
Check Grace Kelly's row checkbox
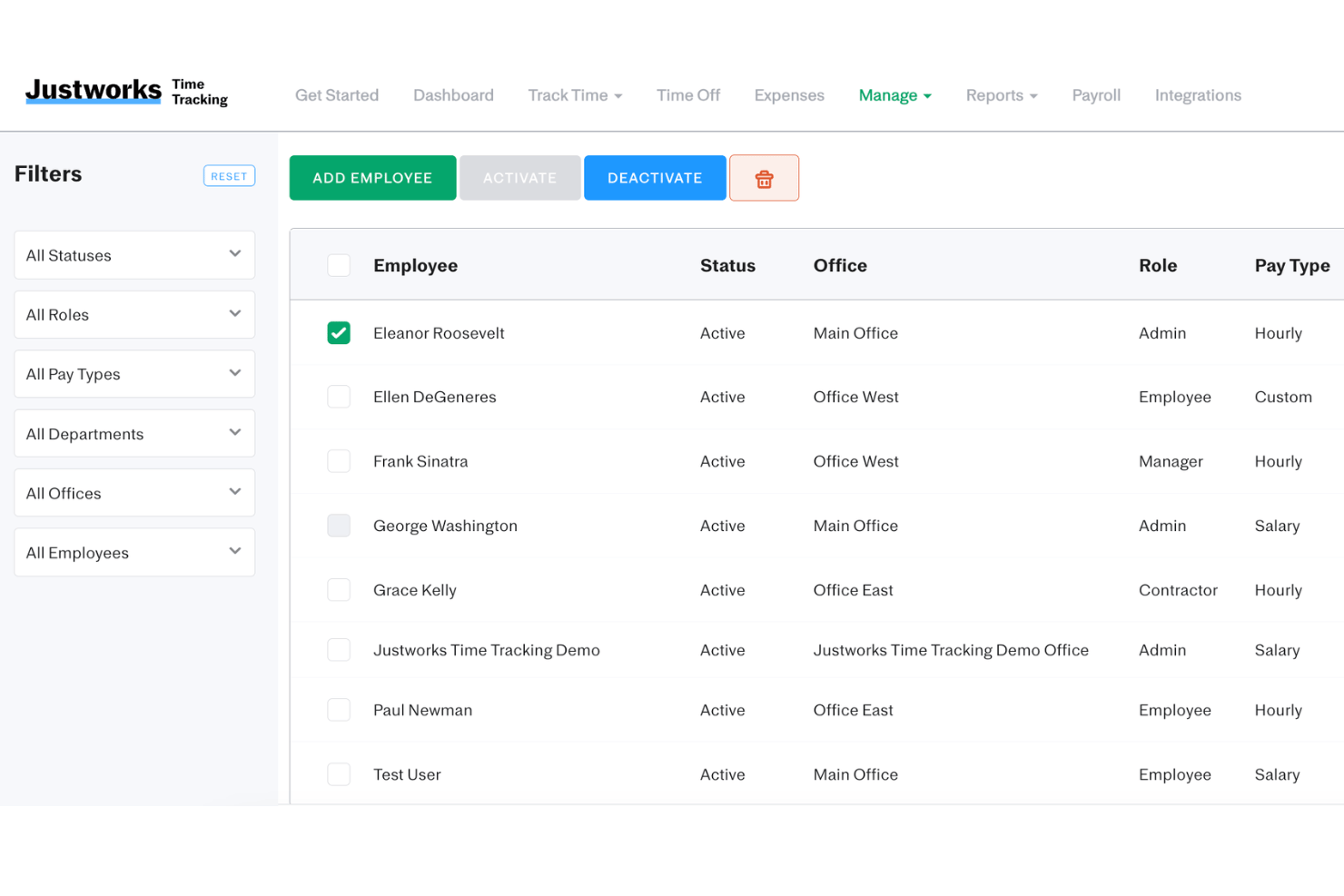point(339,590)
